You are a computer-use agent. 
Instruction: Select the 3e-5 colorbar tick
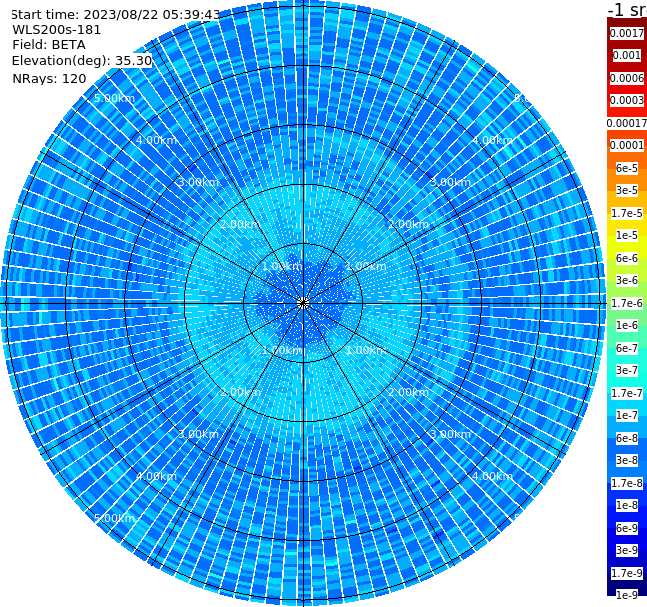pyautogui.click(x=627, y=190)
